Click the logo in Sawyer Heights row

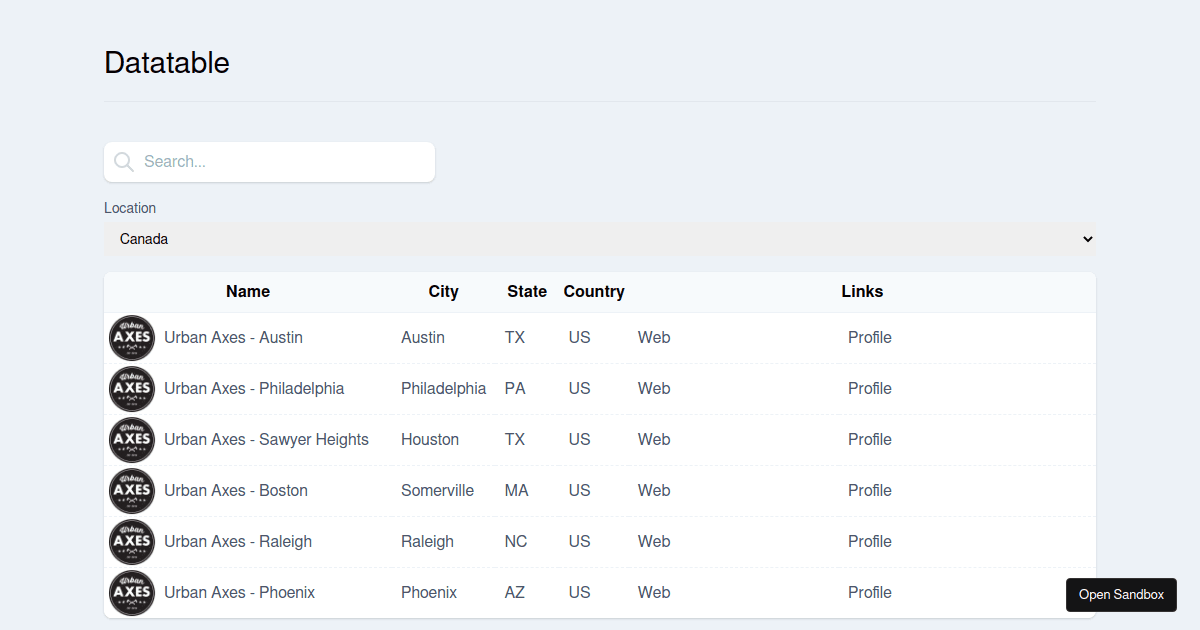click(x=132, y=440)
